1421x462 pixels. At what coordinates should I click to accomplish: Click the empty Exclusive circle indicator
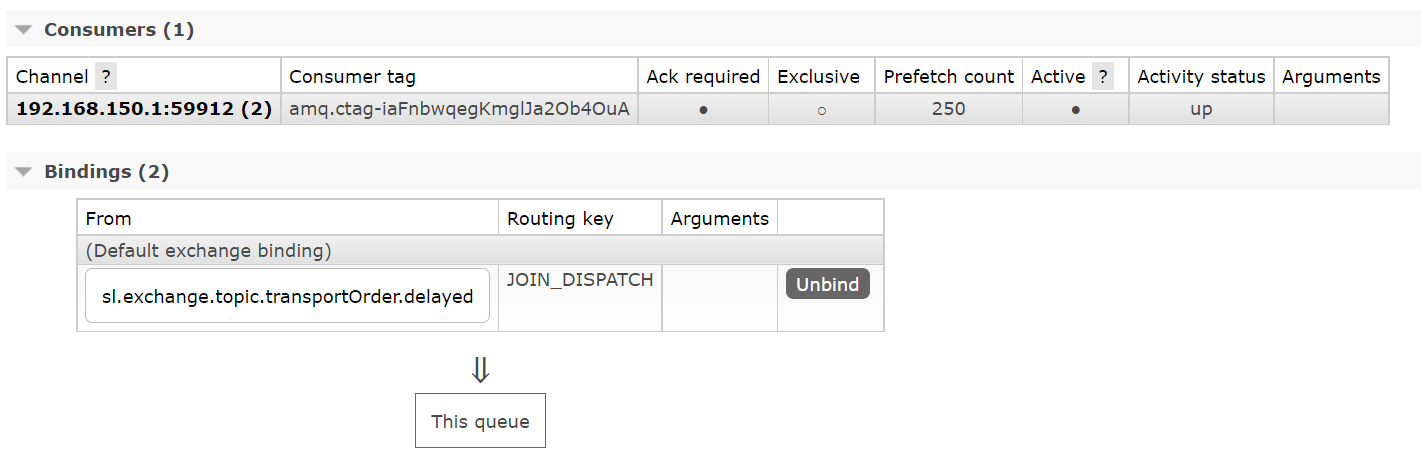click(821, 110)
